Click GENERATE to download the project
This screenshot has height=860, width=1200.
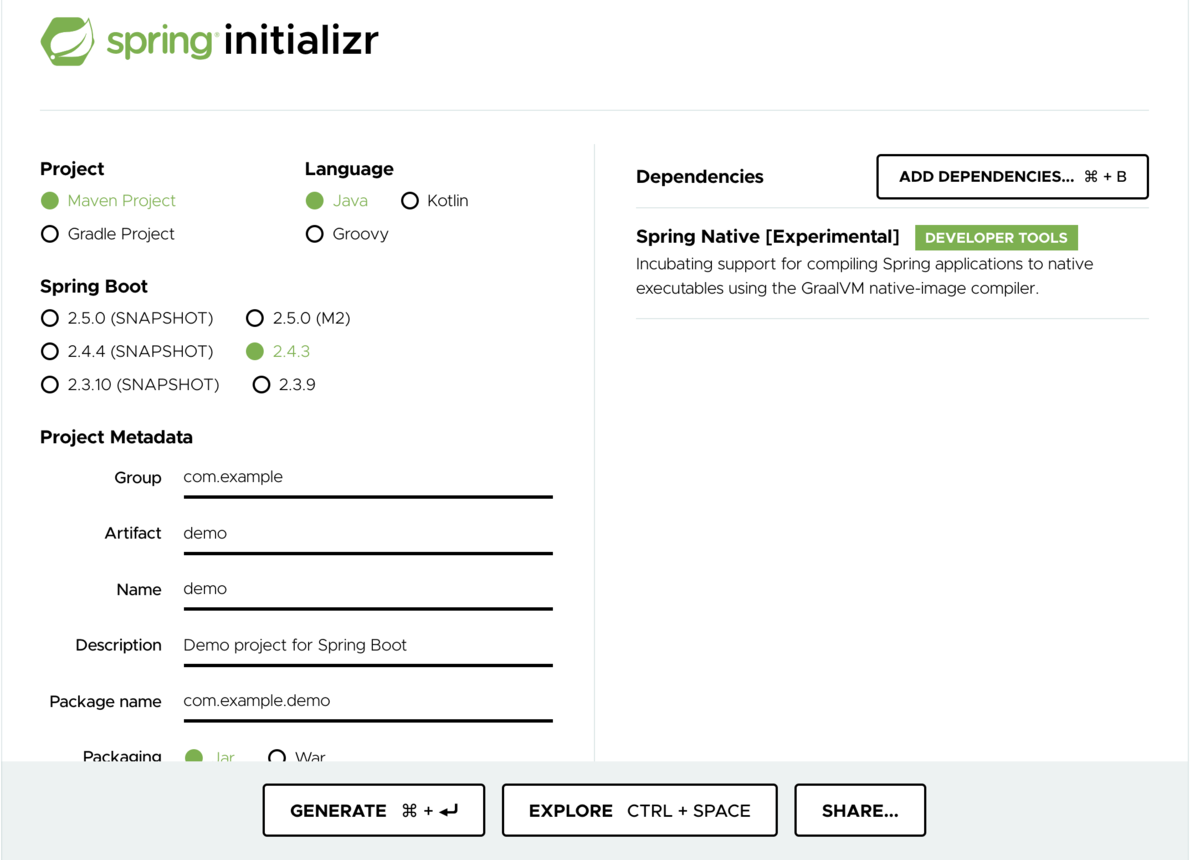point(373,810)
